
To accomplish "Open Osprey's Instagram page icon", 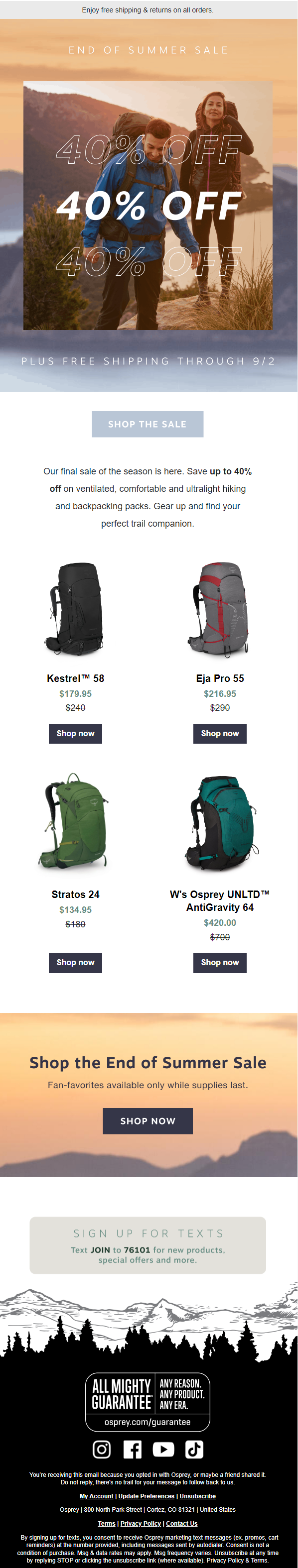I will coord(102,1450).
